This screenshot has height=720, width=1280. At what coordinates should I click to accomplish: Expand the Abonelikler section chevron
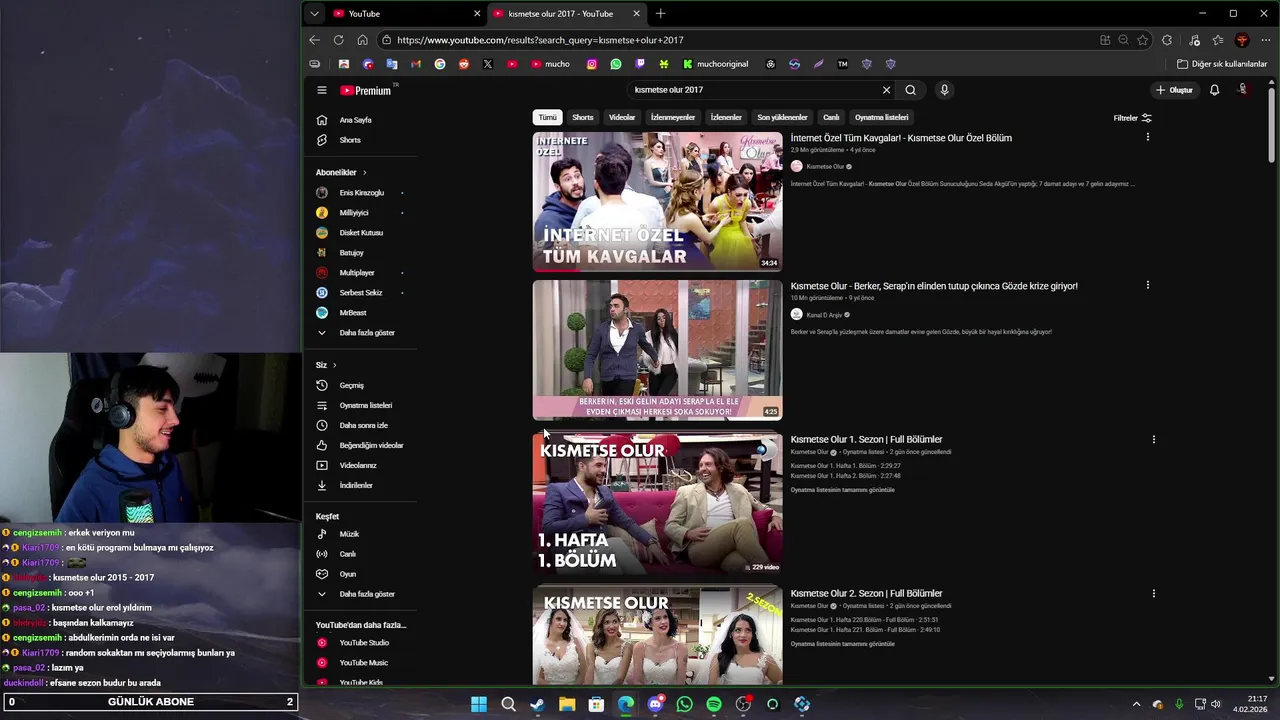pyautogui.click(x=364, y=173)
